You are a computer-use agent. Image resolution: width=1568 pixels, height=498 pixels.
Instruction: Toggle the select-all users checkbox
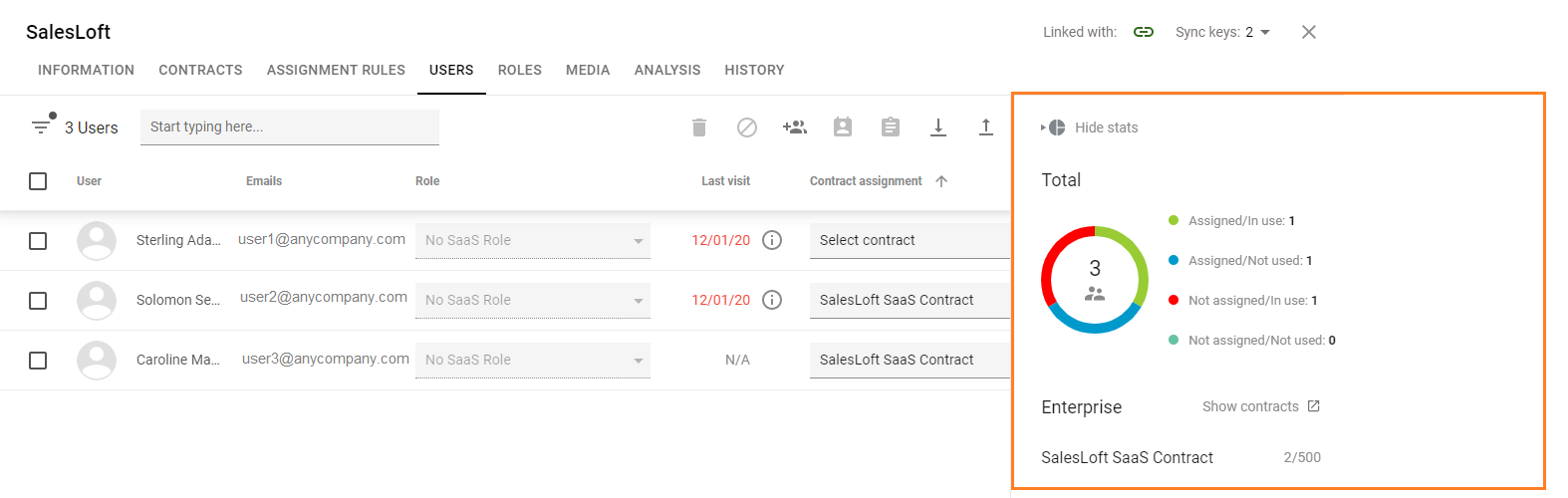(38, 181)
